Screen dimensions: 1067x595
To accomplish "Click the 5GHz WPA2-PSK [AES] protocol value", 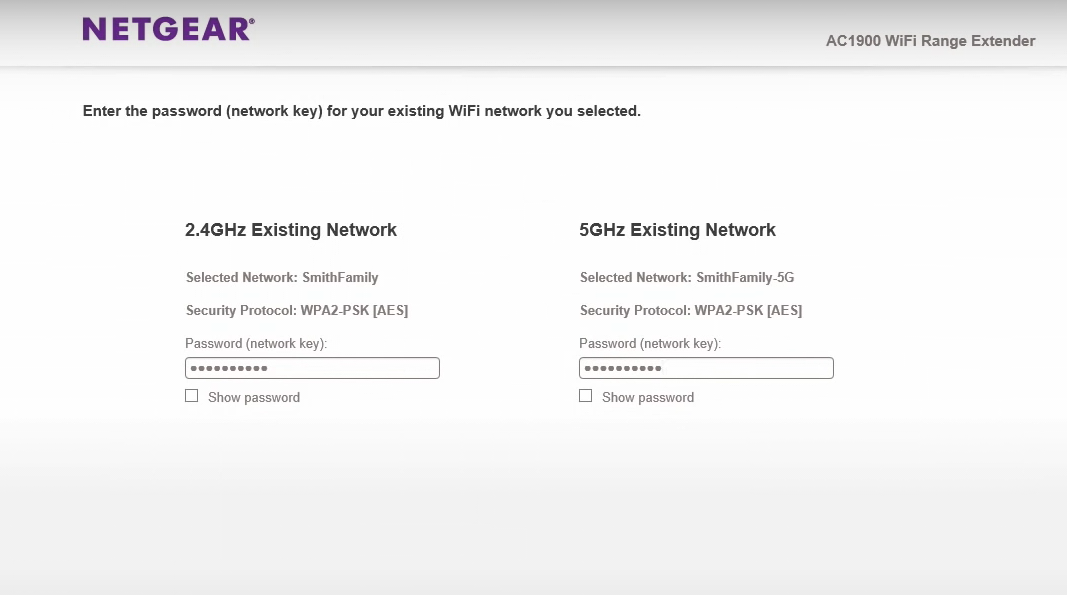I will tap(748, 310).
